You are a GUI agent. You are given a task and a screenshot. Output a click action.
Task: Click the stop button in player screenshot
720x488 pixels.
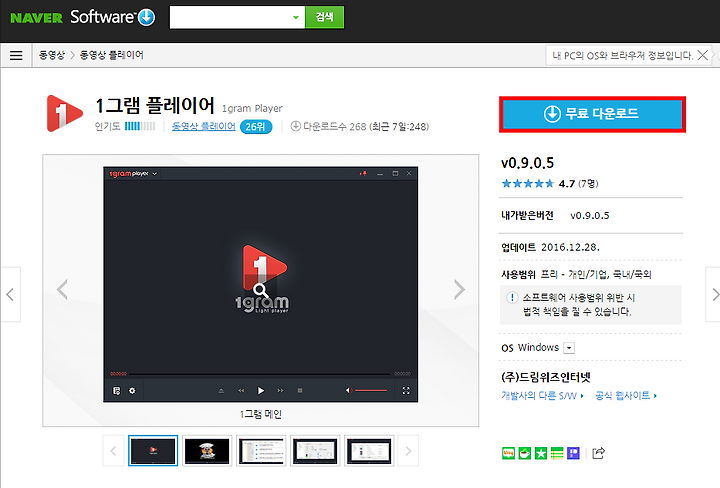[x=300, y=391]
